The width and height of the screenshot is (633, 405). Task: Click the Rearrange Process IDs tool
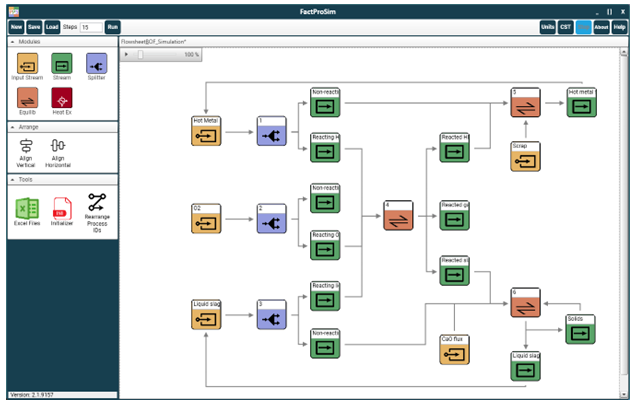coord(97,213)
